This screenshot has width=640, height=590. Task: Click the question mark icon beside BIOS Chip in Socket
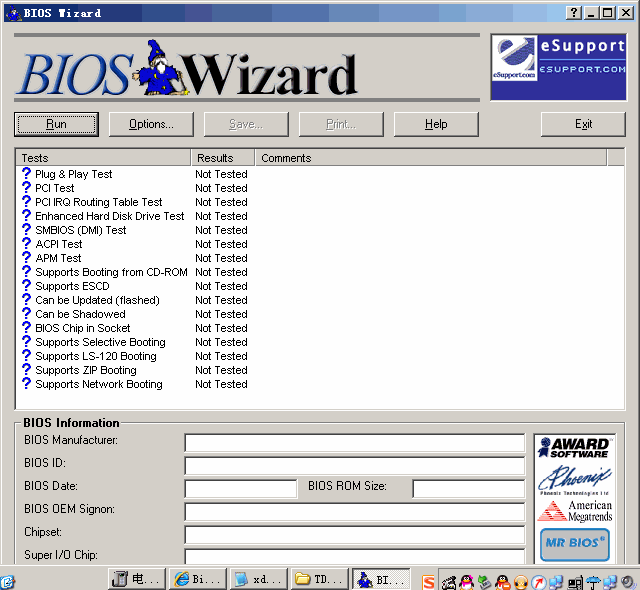(x=27, y=328)
